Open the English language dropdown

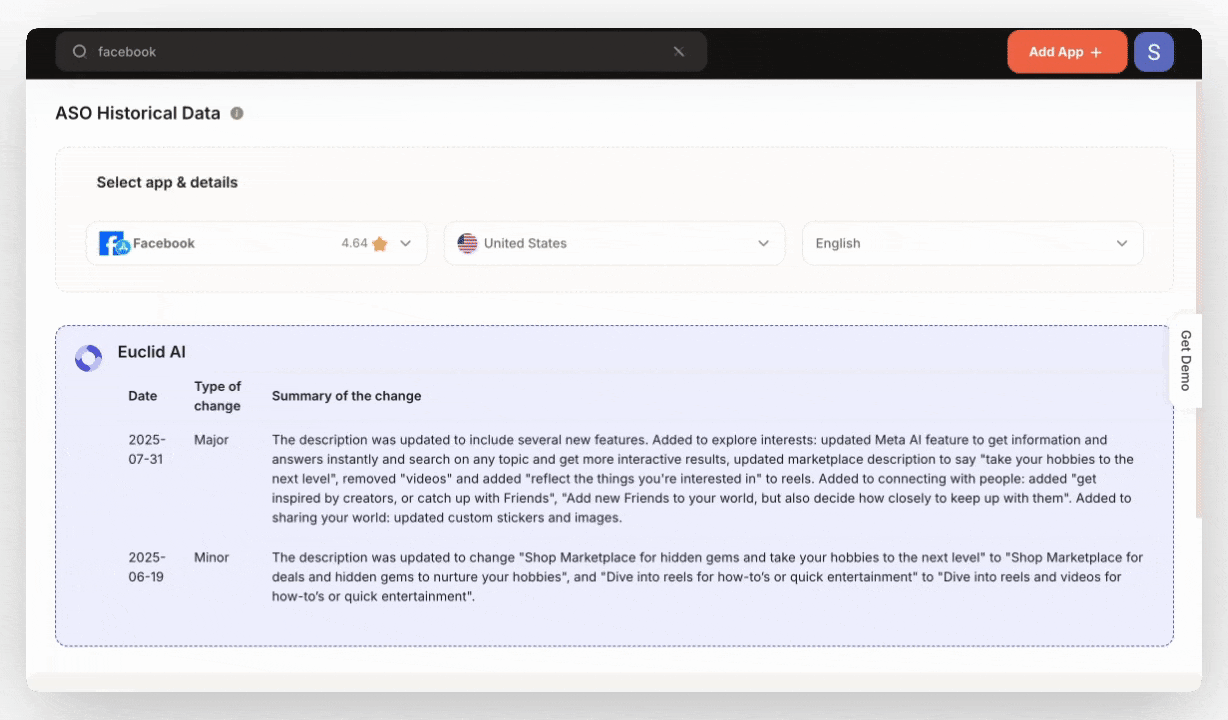coord(1121,243)
